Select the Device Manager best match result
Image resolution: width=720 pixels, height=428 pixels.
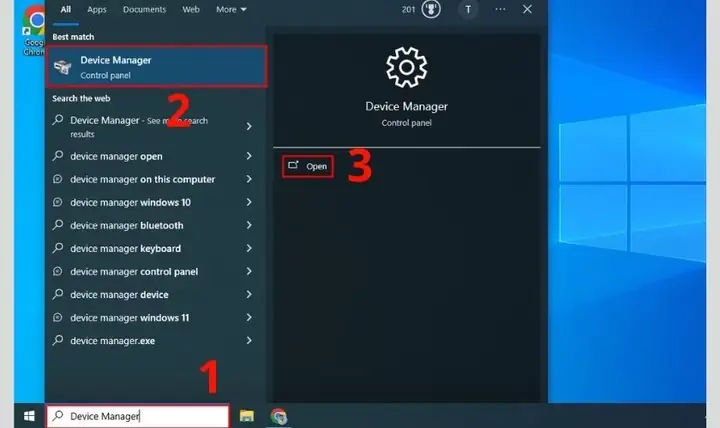coord(157,67)
